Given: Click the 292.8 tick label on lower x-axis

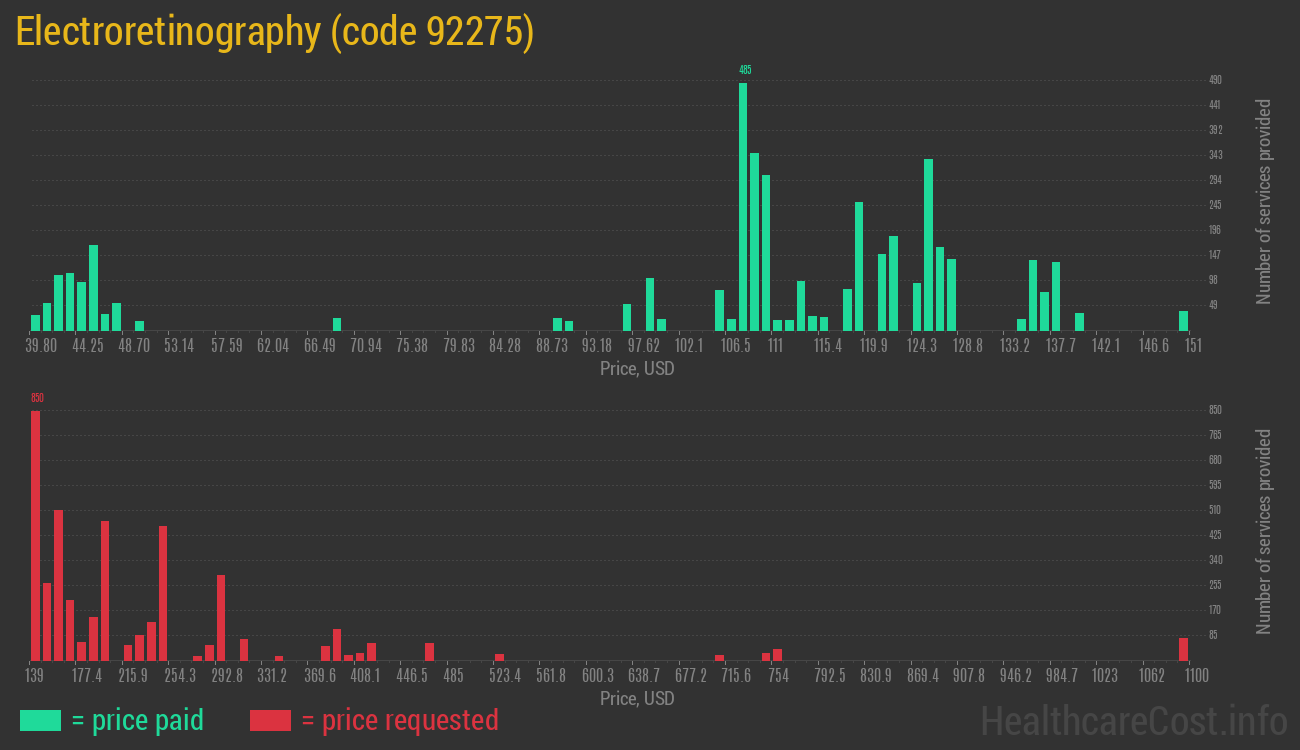Looking at the screenshot, I should pyautogui.click(x=226, y=676).
